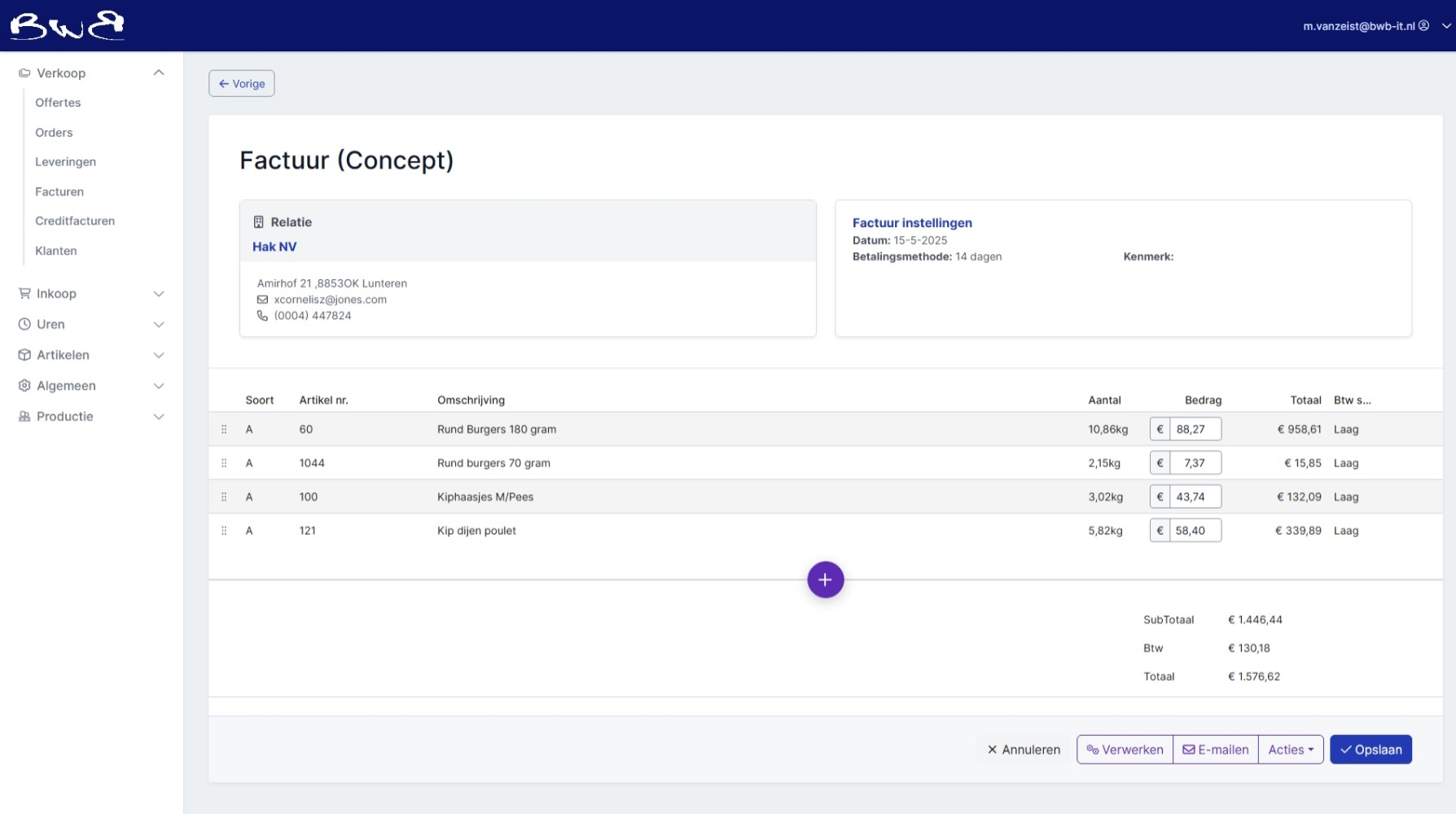
Task: Open Facturen in the sidebar
Action: (59, 192)
